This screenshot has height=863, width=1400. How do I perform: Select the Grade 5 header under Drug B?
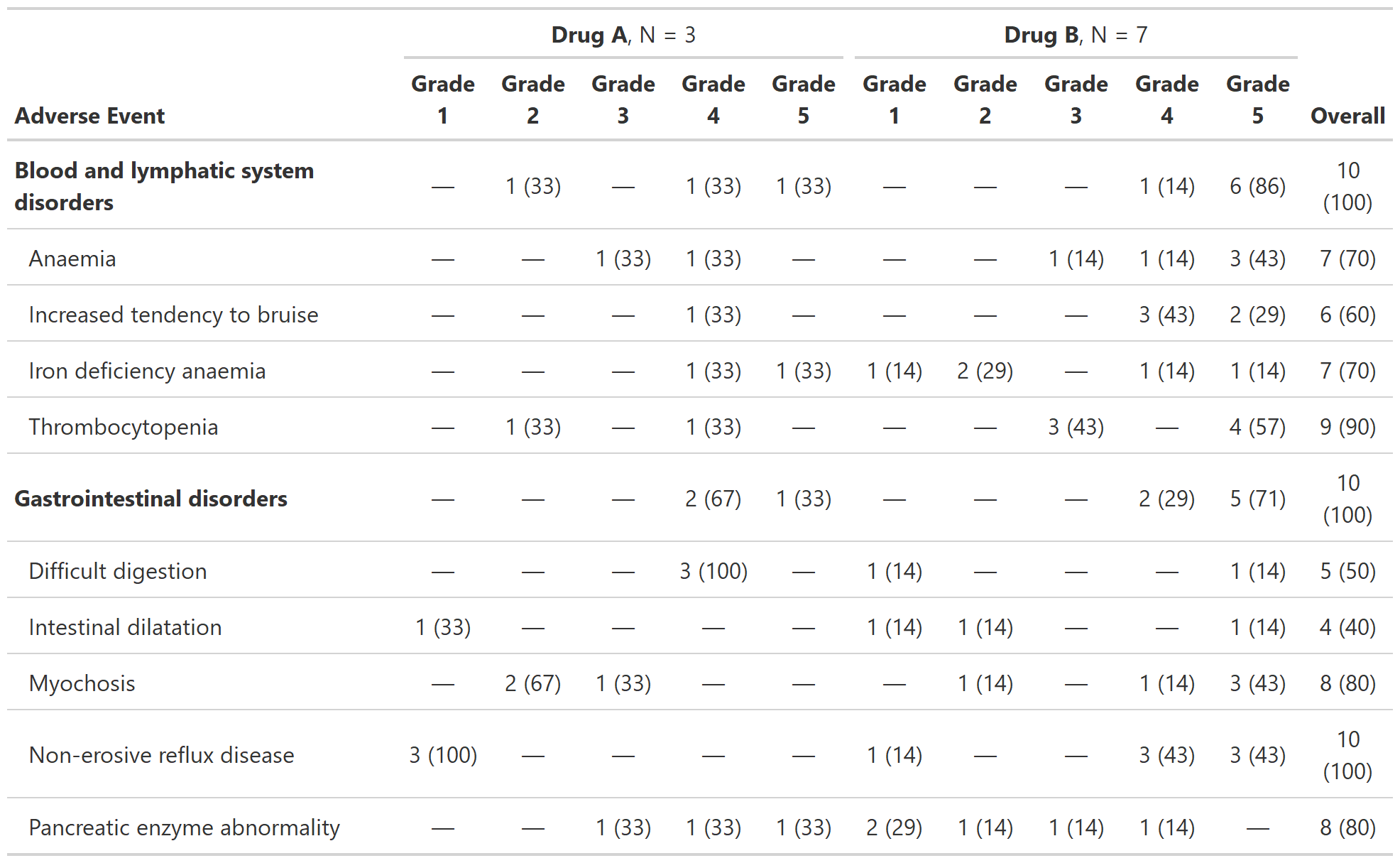pos(1257,99)
